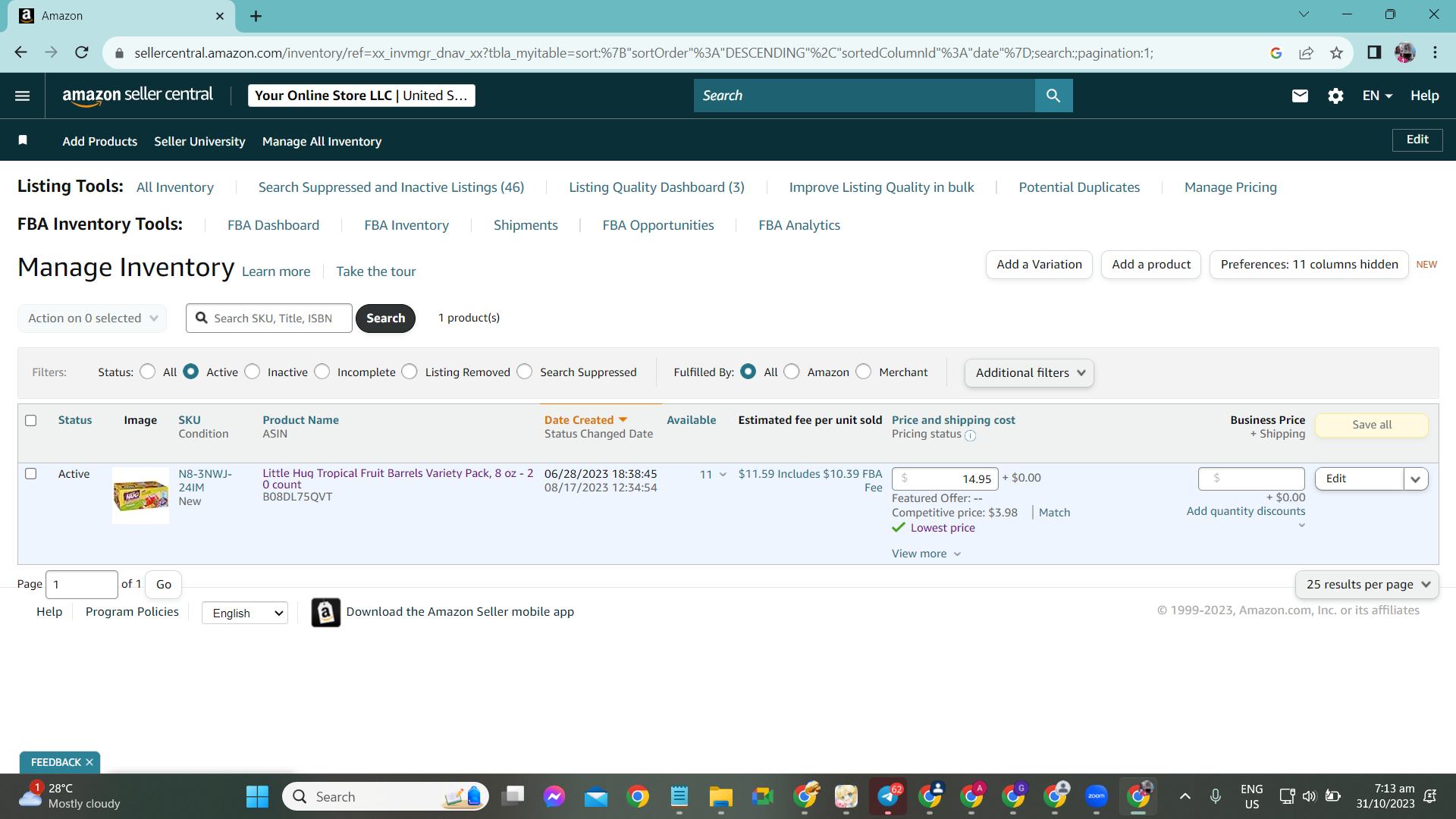
Task: Select the Search Suppressed status radio button
Action: (525, 372)
